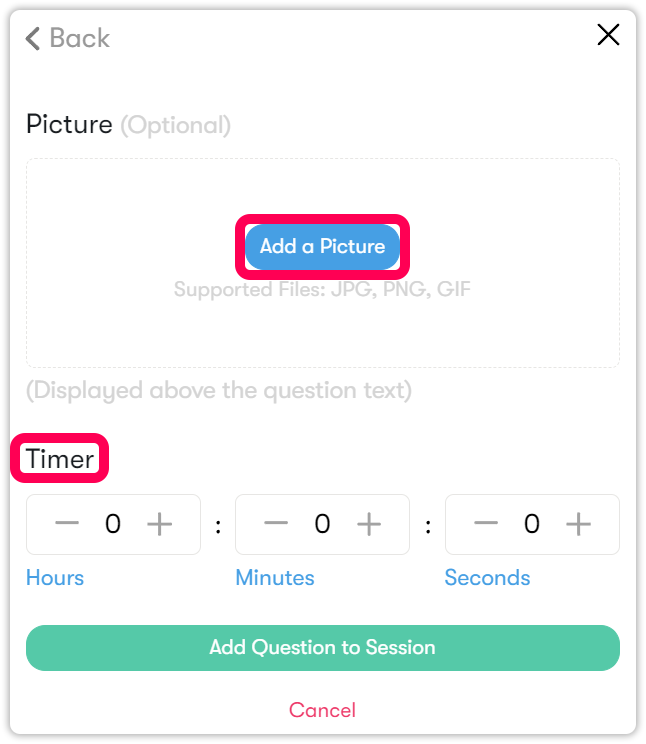646x744 pixels.
Task: Increase the Hours value with plus
Action: pos(160,524)
